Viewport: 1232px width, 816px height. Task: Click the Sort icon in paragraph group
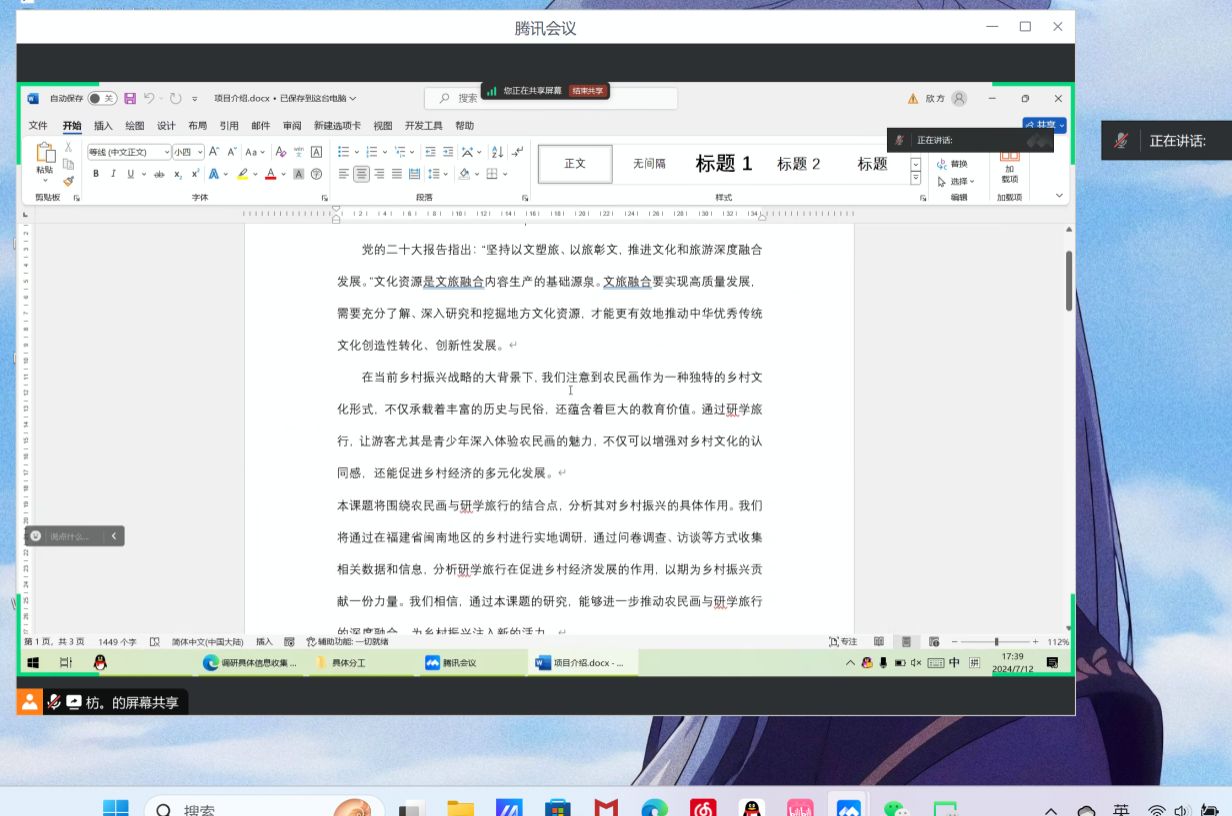(498, 152)
